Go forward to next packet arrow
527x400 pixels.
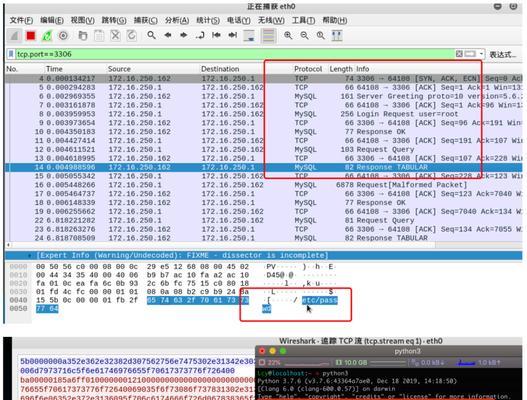[x=184, y=35]
